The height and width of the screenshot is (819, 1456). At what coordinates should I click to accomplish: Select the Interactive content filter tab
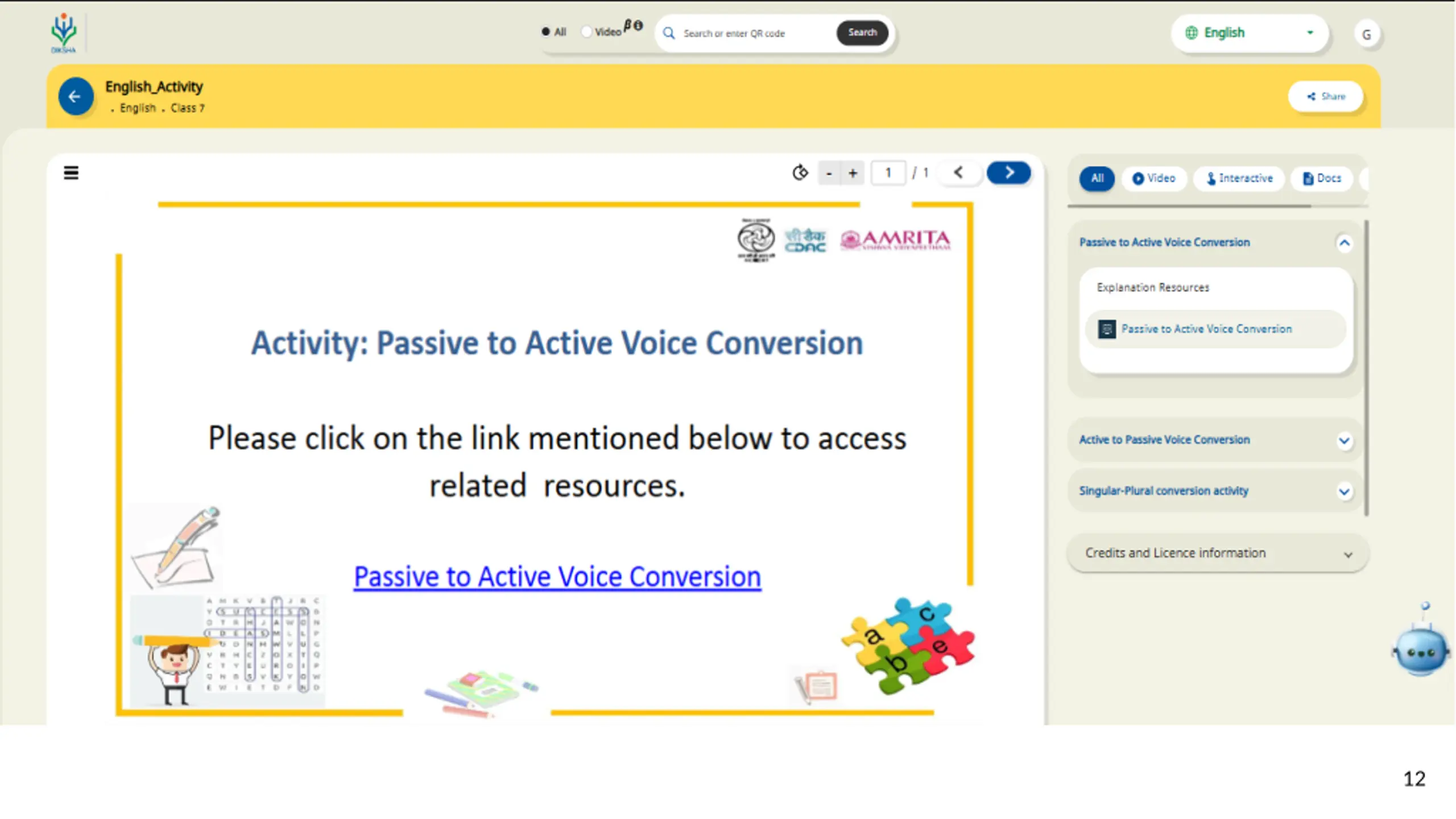coord(1239,179)
